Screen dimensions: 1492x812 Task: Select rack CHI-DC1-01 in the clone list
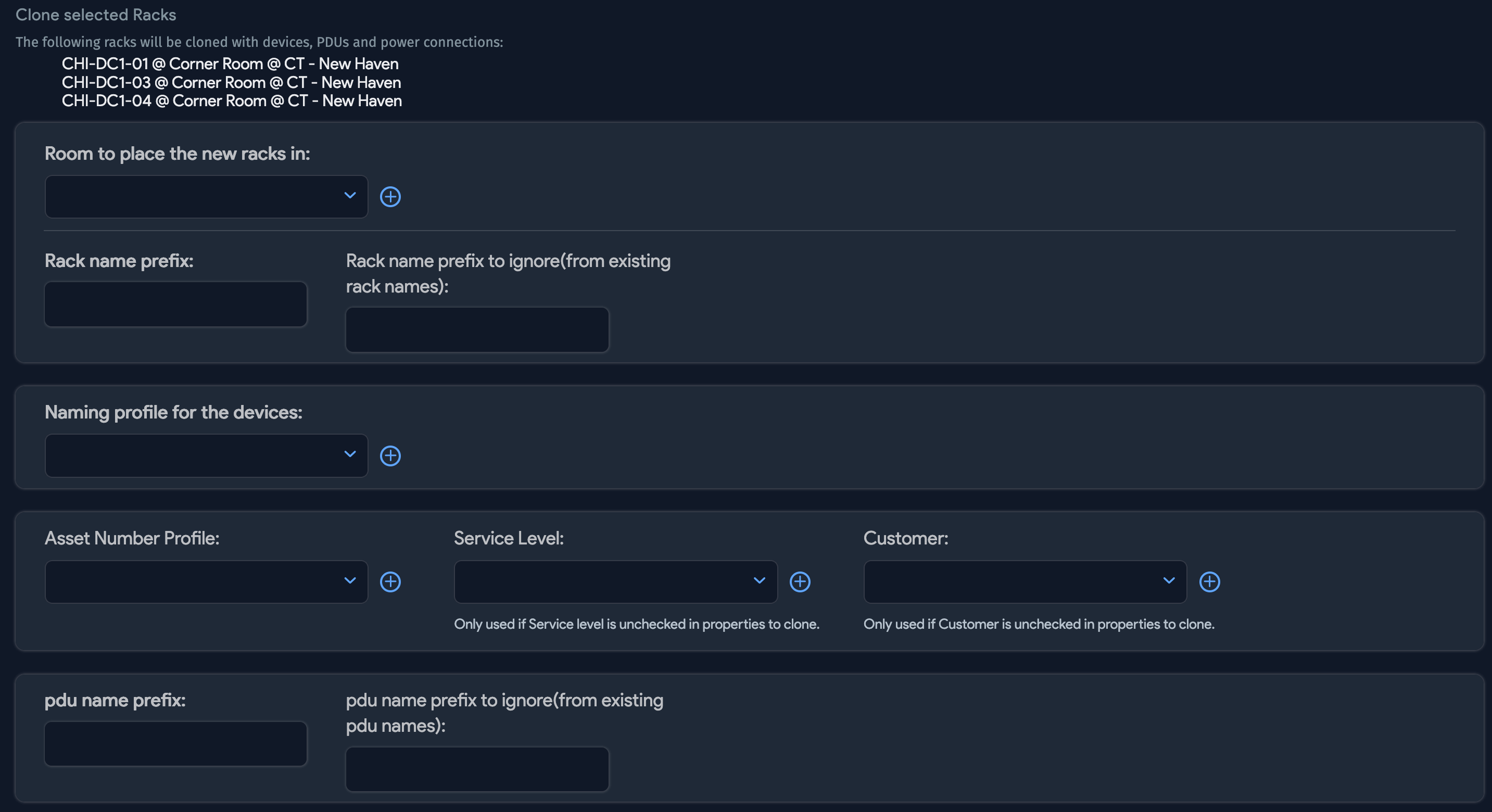(x=230, y=64)
